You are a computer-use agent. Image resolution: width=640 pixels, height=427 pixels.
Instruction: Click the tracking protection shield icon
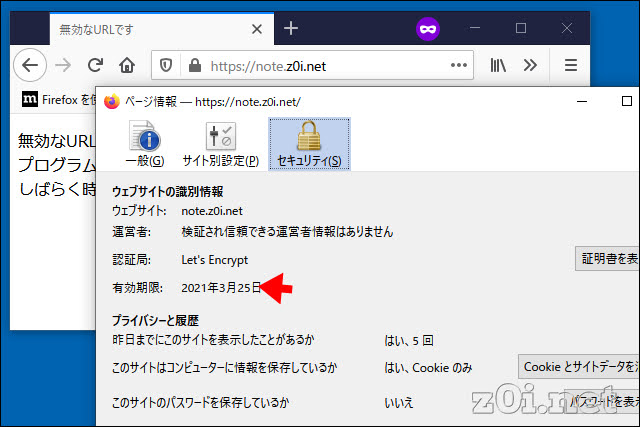click(165, 65)
